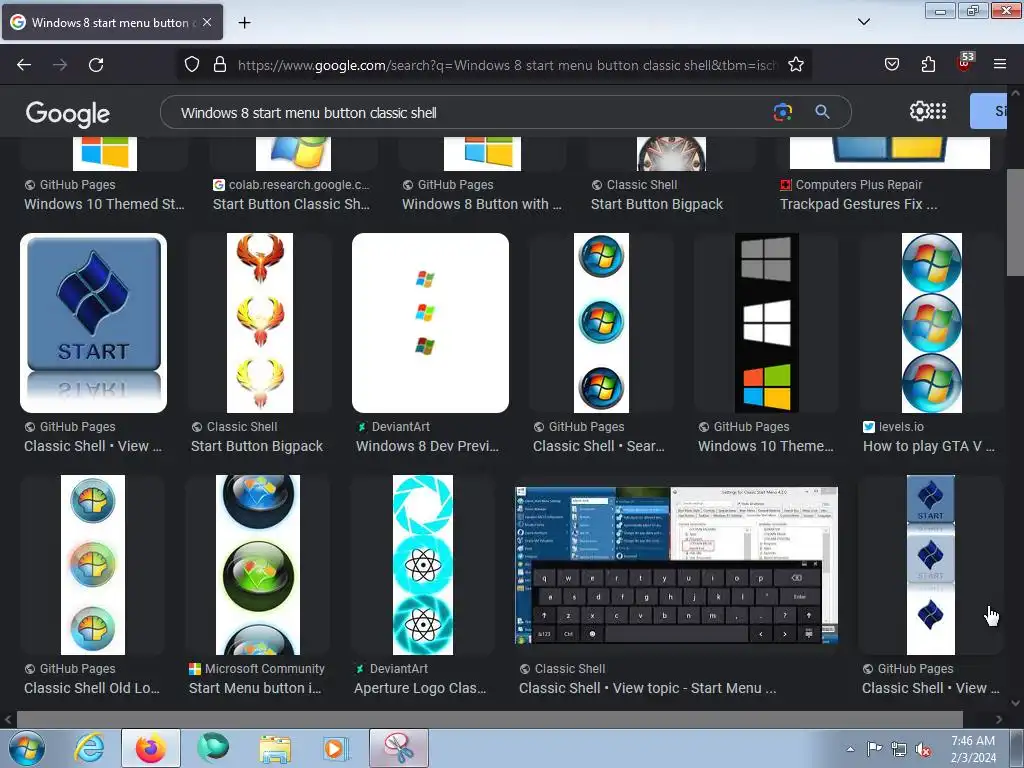Open the Pocket save icon
Screen dimensions: 1024x768
(891, 65)
